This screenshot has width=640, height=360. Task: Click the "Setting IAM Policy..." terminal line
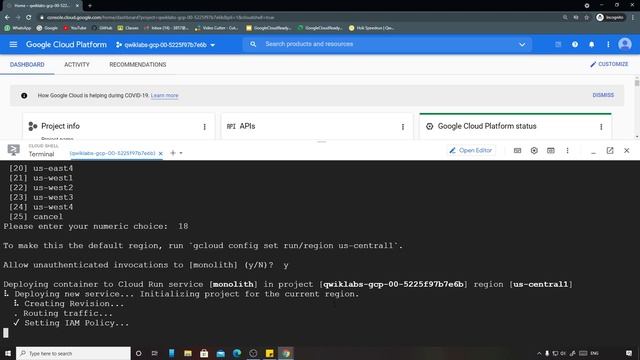point(76,323)
